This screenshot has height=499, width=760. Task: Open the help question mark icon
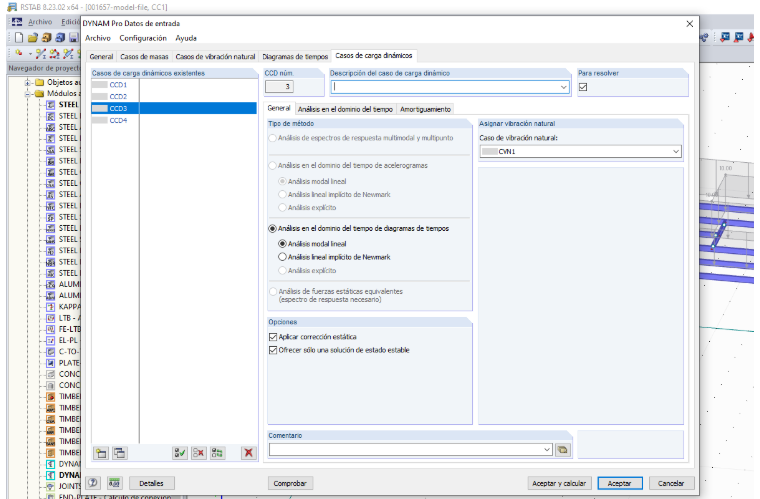coord(93,483)
